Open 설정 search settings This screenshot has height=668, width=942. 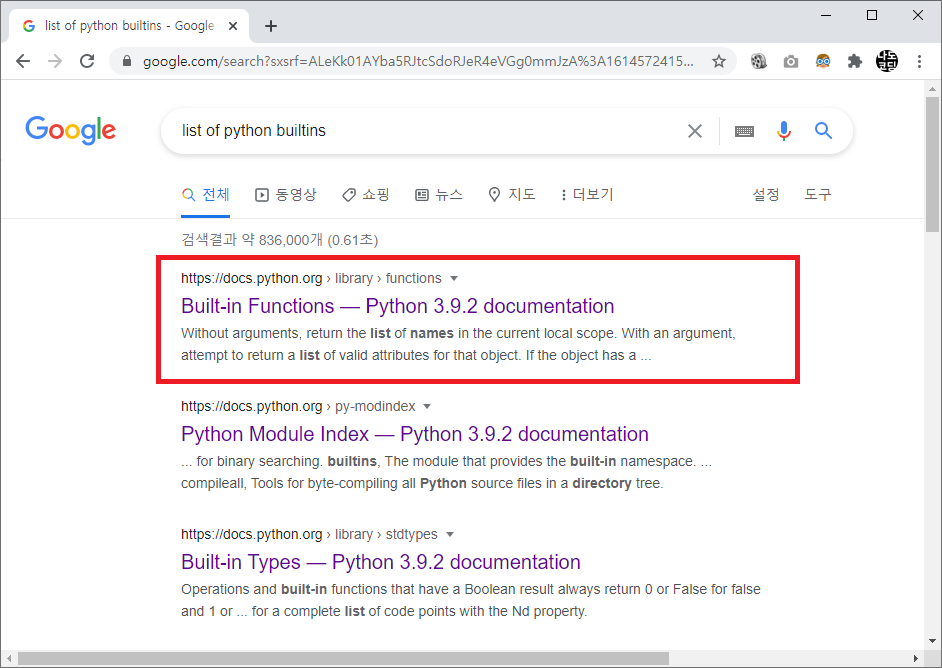(766, 195)
